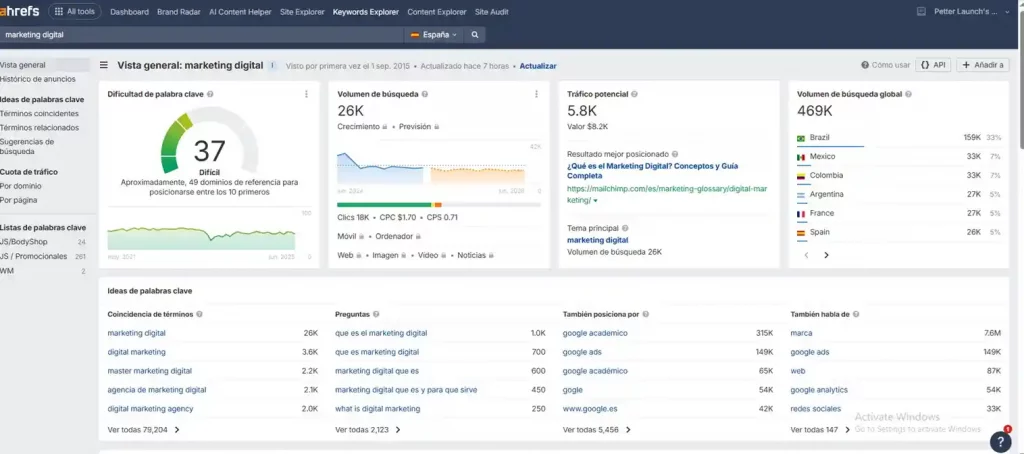
Task: Open Brand Radar in top navigation
Action: coord(179,12)
